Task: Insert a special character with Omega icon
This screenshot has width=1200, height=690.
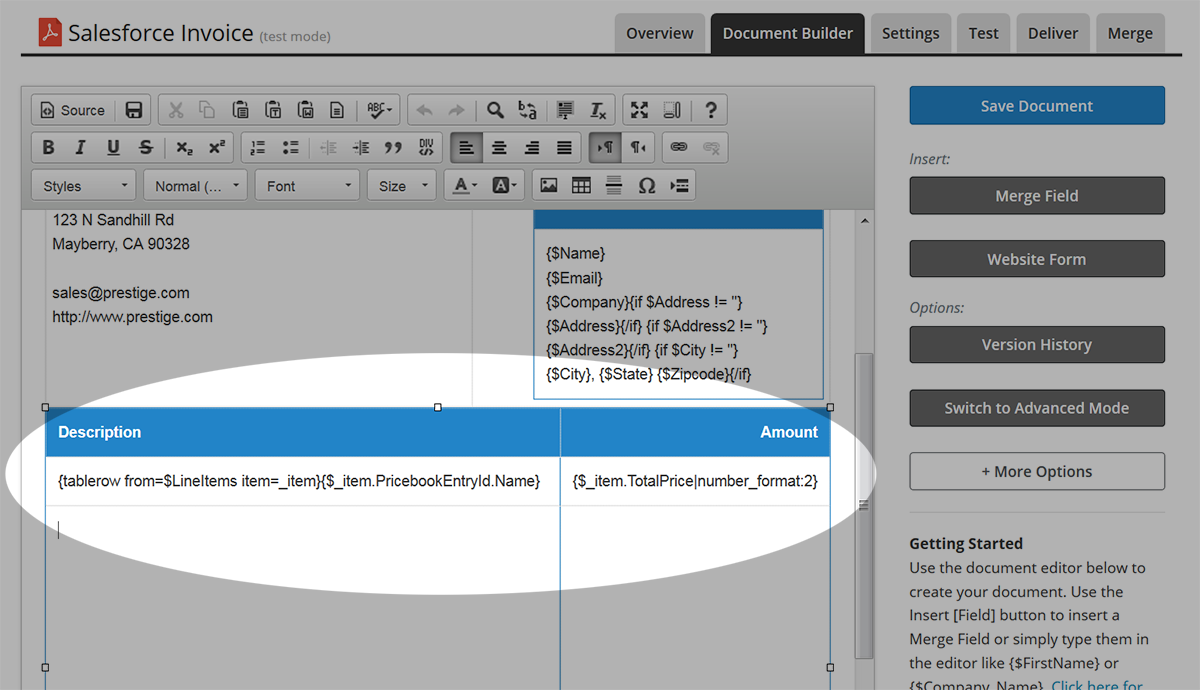Action: [x=647, y=186]
